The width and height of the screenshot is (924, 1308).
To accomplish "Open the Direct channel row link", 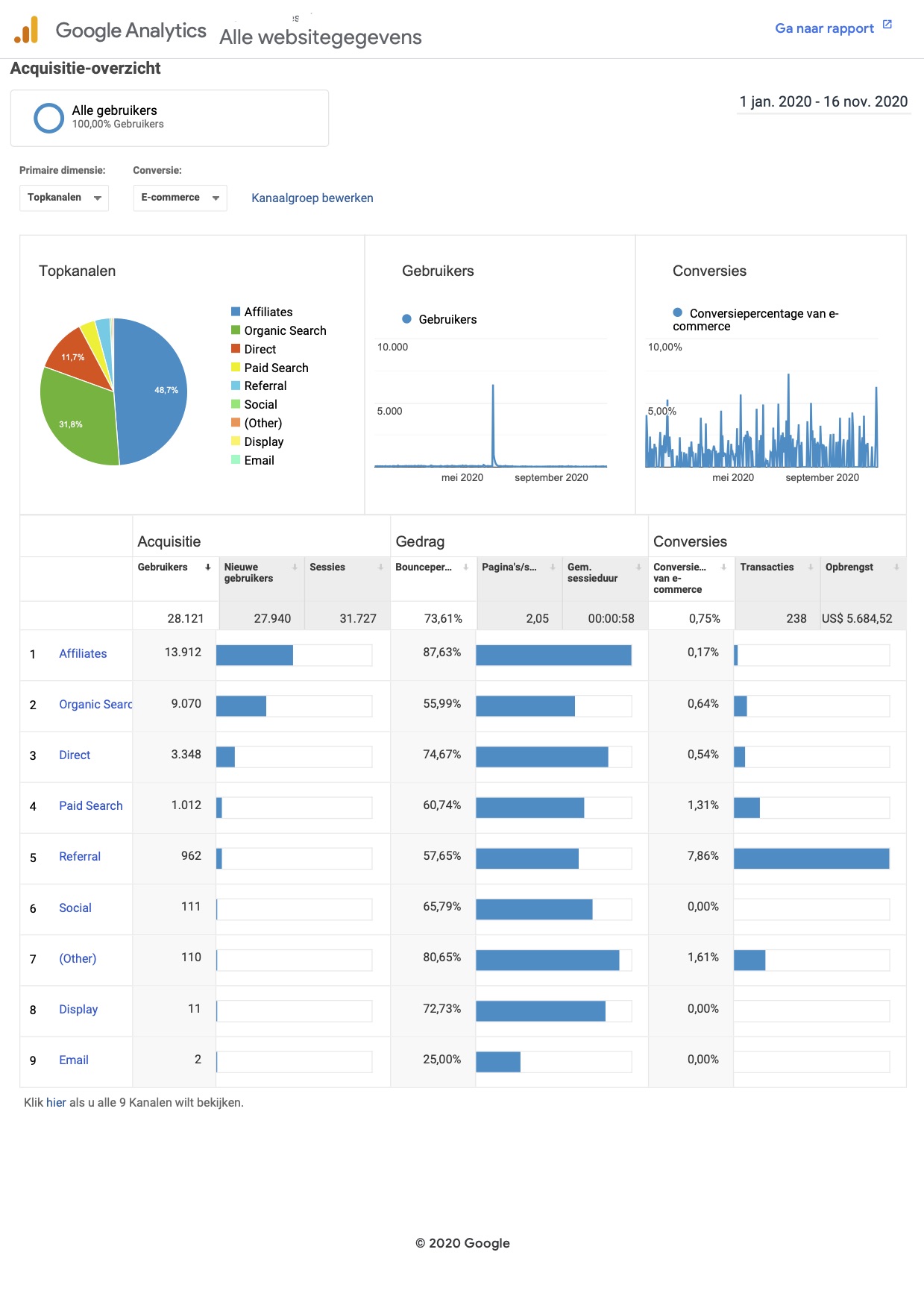I will click(75, 755).
